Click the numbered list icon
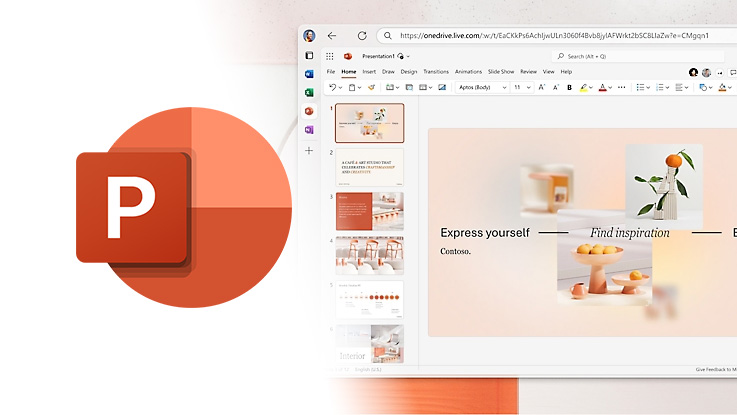Viewport: 737px width, 415px height. 659,87
